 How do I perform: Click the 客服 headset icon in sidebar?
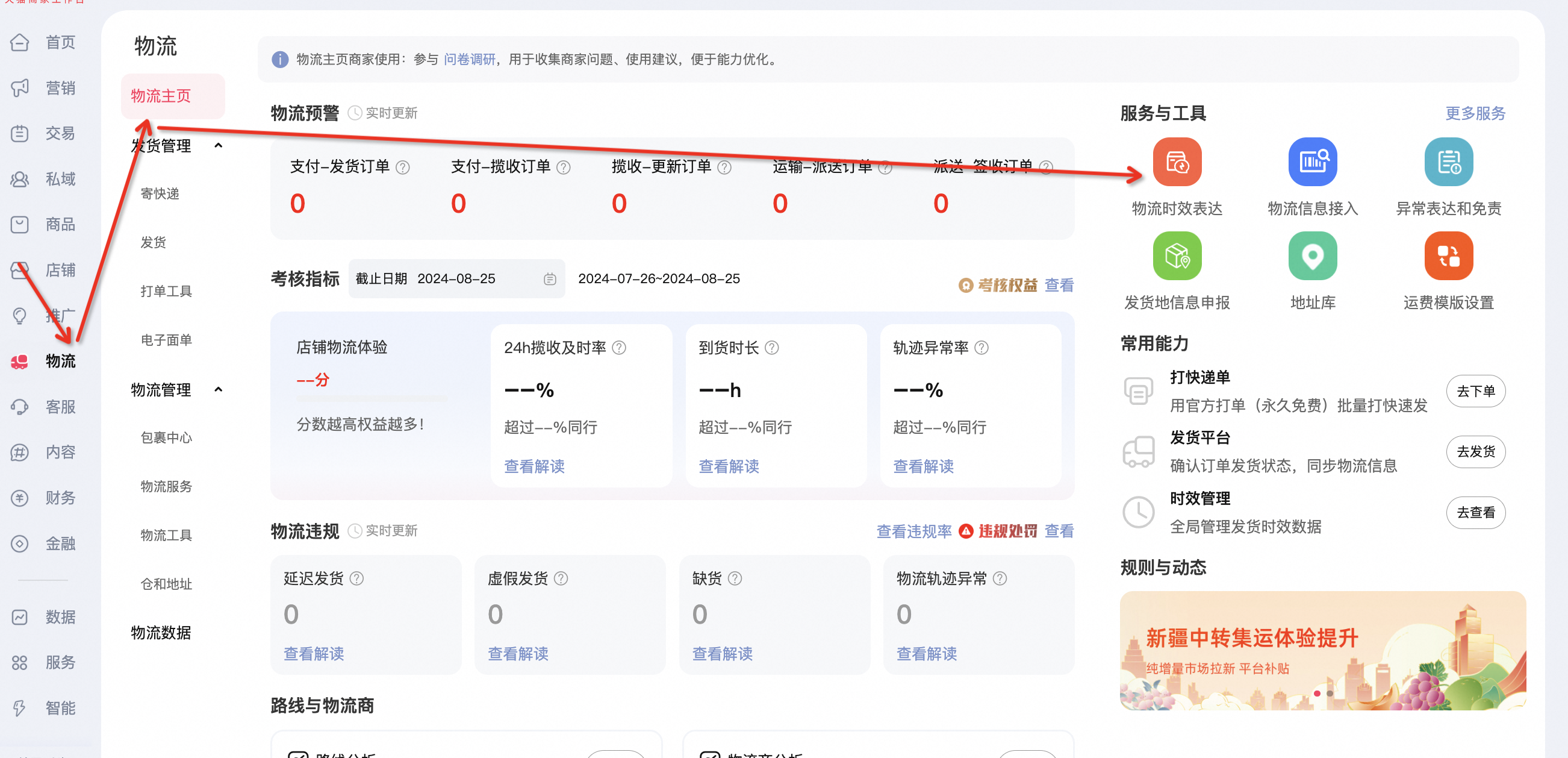pyautogui.click(x=19, y=407)
